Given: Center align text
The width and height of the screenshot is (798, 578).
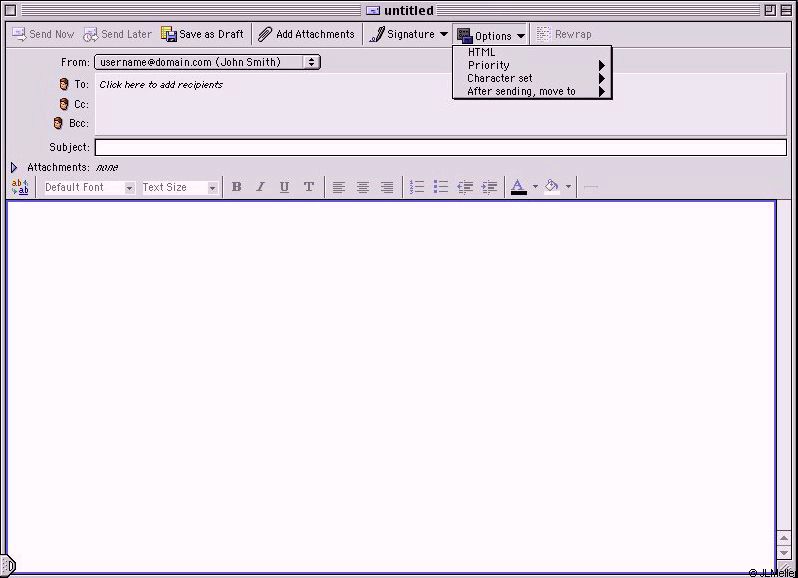Looking at the screenshot, I should tap(363, 187).
